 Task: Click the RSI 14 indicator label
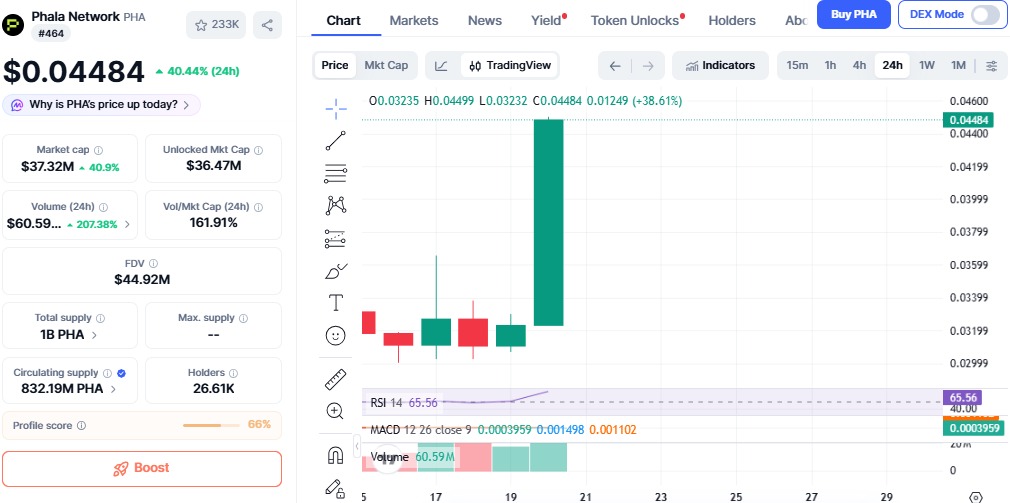pyautogui.click(x=386, y=403)
